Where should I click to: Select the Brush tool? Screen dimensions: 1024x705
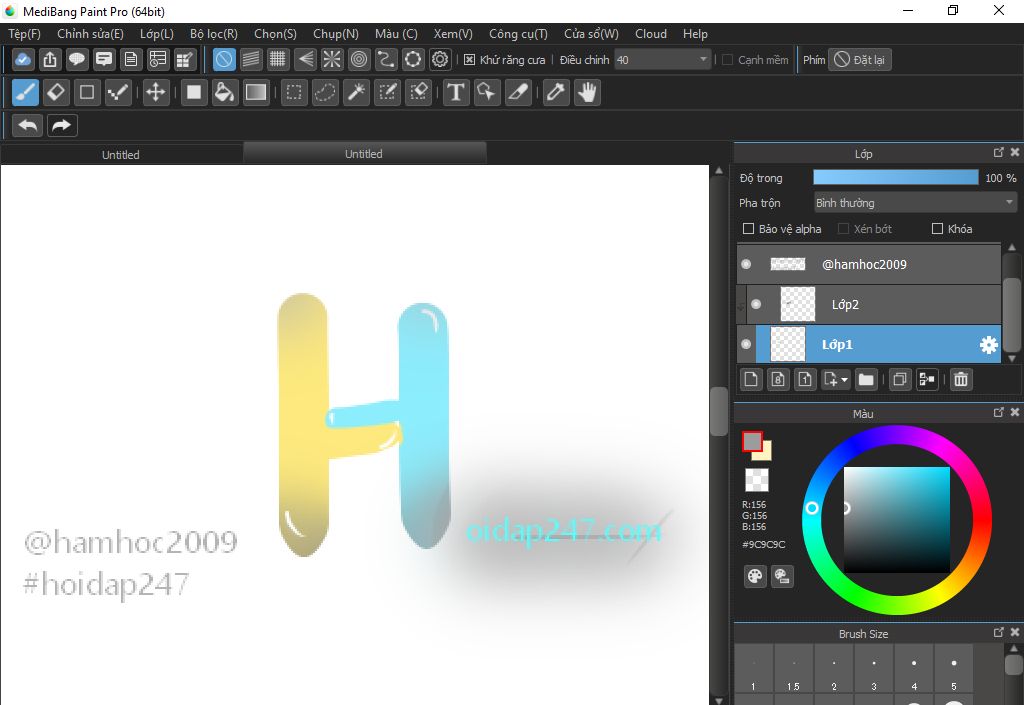tap(25, 92)
